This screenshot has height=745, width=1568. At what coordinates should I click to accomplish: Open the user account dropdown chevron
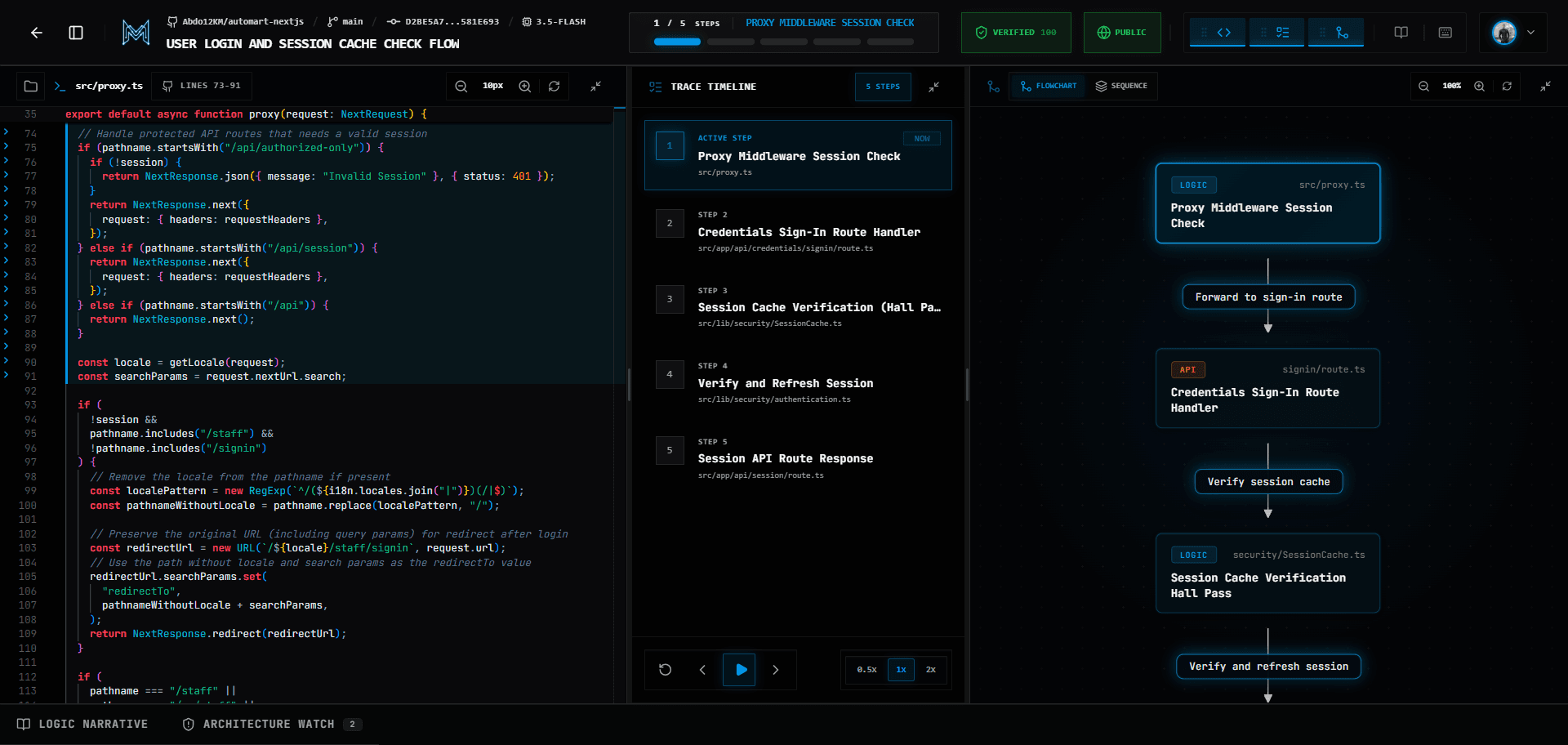[x=1530, y=33]
